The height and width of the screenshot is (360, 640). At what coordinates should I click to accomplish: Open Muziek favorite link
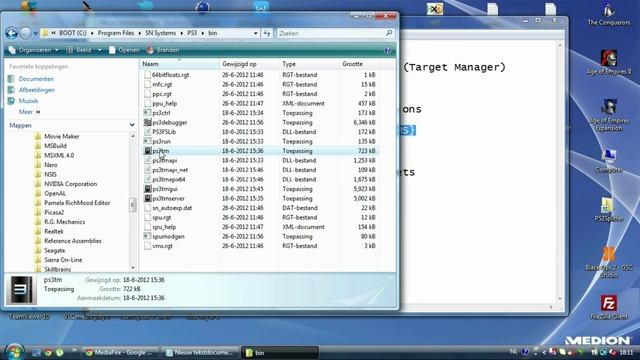(x=28, y=101)
